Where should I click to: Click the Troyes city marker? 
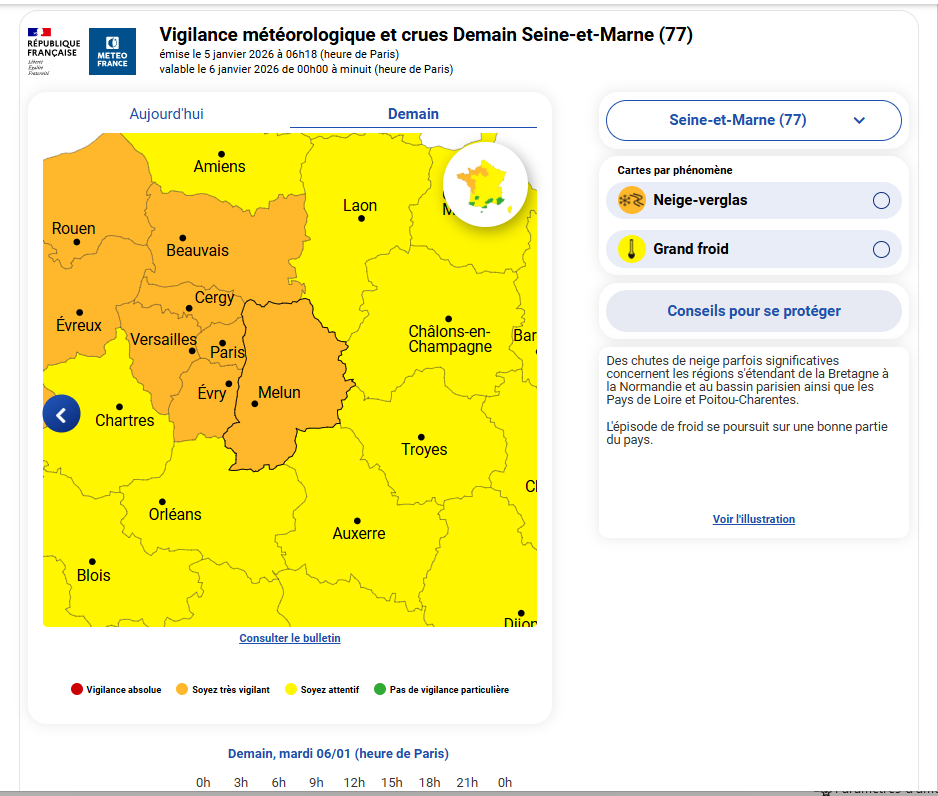[421, 437]
